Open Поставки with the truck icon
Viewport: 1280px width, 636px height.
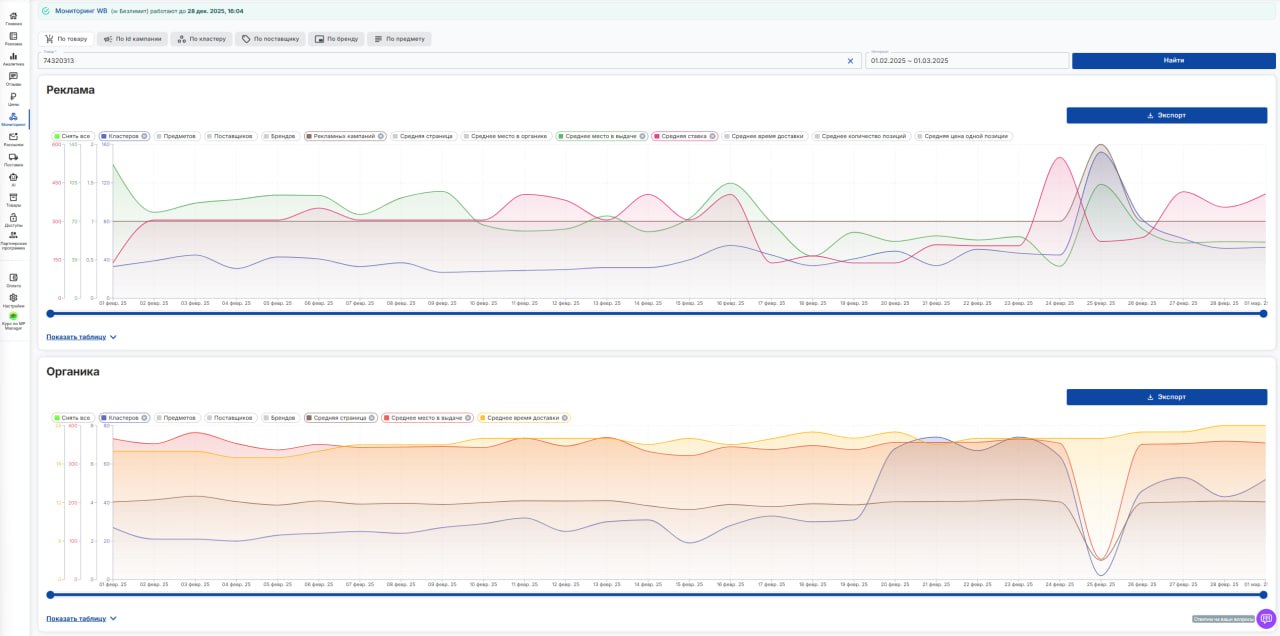tap(13, 159)
